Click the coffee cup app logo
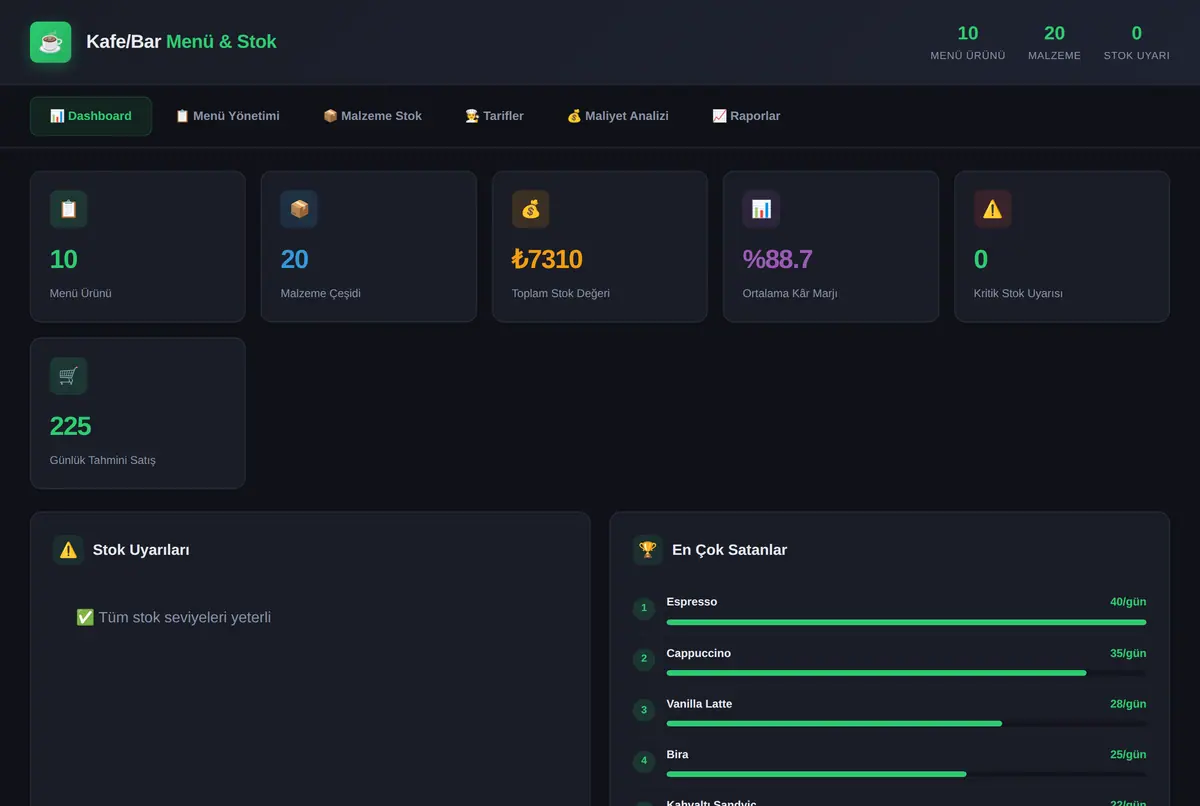This screenshot has width=1200, height=806. 50,42
